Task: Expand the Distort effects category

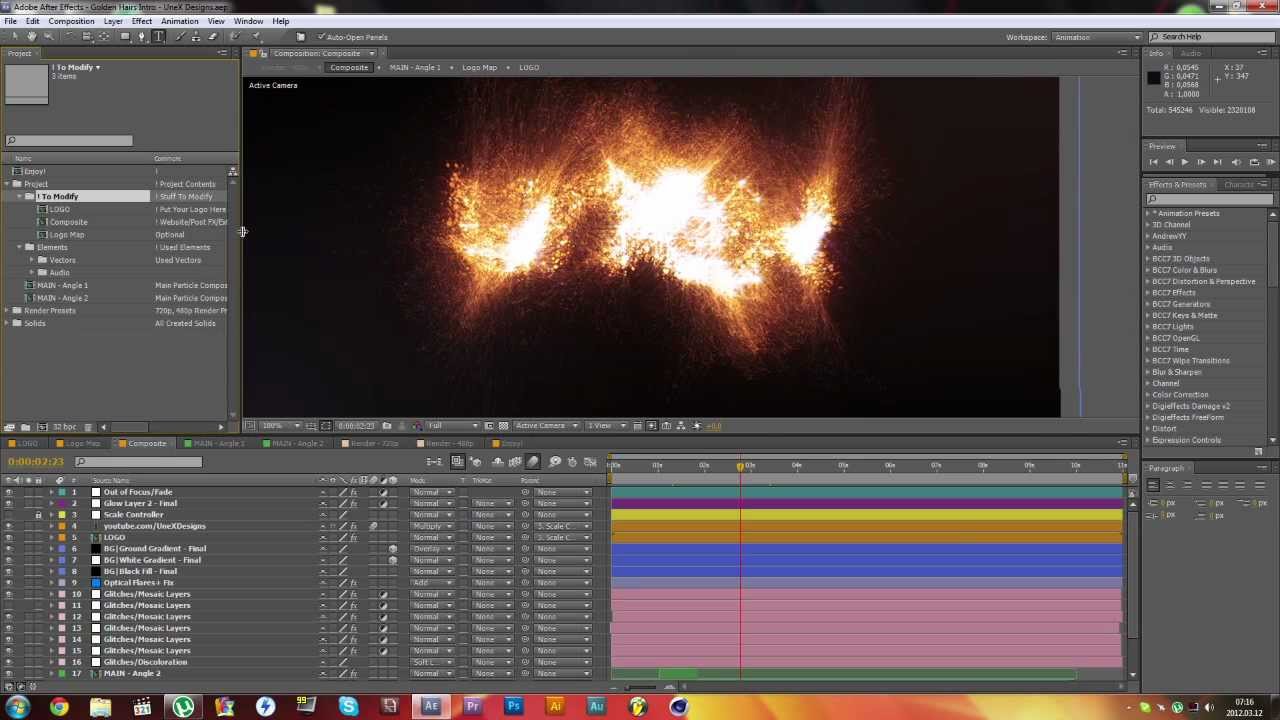Action: [x=1147, y=428]
